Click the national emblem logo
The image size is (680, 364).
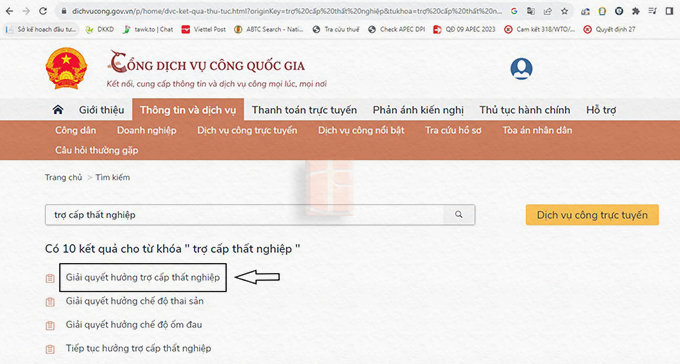(66, 69)
